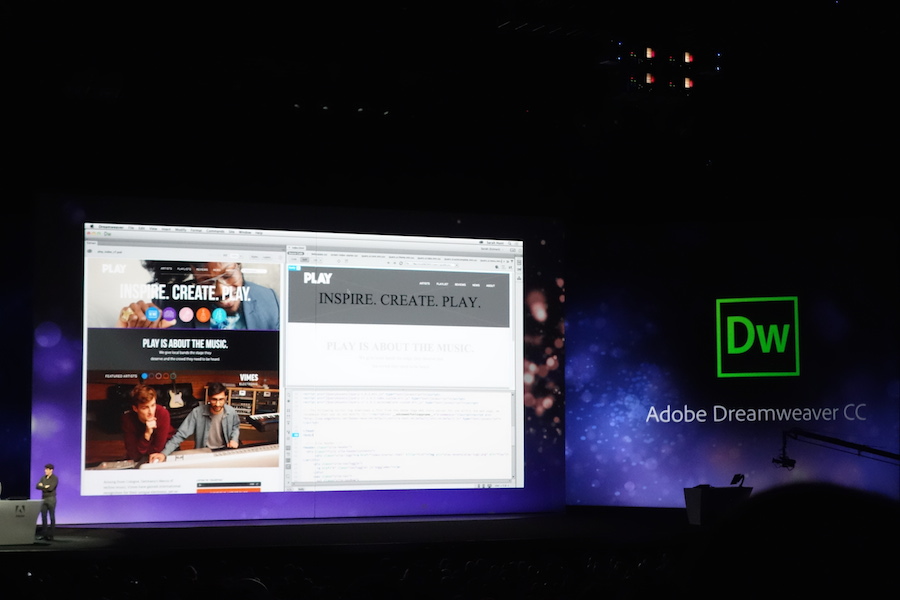
Task: Click the blue line marker in code gutter
Action: [294, 436]
